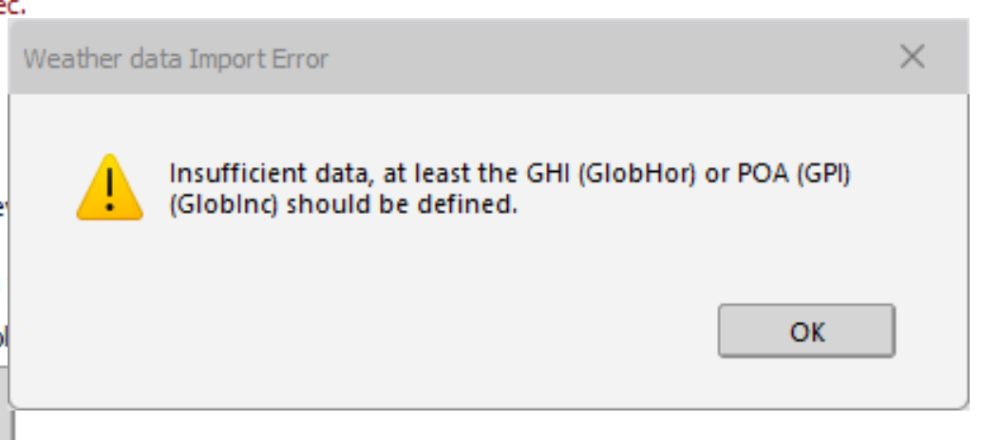Click the OK button
This screenshot has width=1000, height=440.
806,331
